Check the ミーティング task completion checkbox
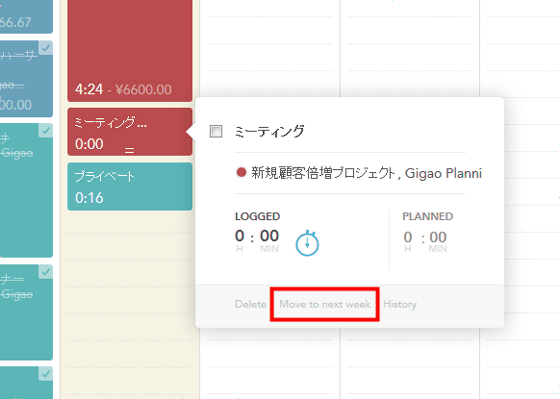This screenshot has height=399, width=560. pos(216,131)
